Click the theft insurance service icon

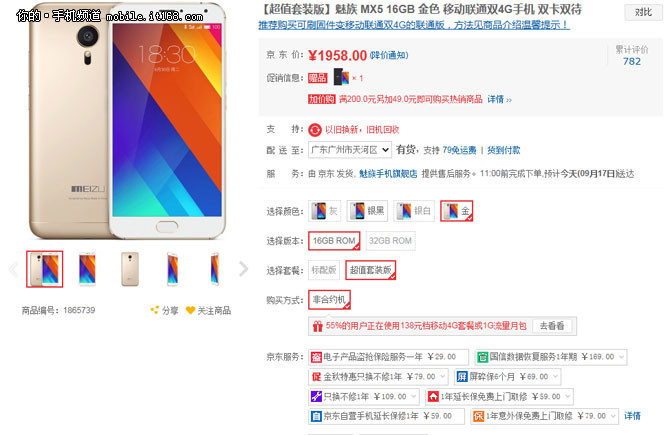coord(316,357)
